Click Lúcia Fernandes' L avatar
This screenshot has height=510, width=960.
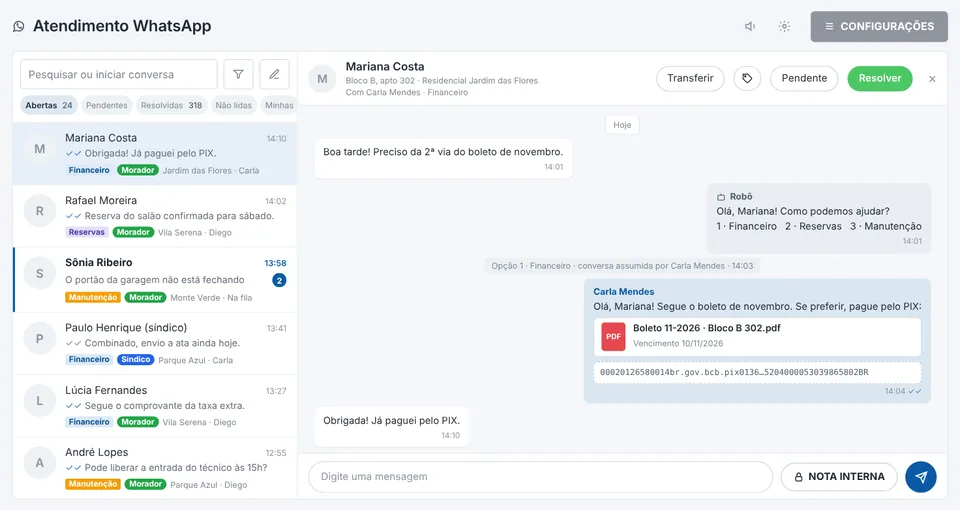tap(40, 401)
